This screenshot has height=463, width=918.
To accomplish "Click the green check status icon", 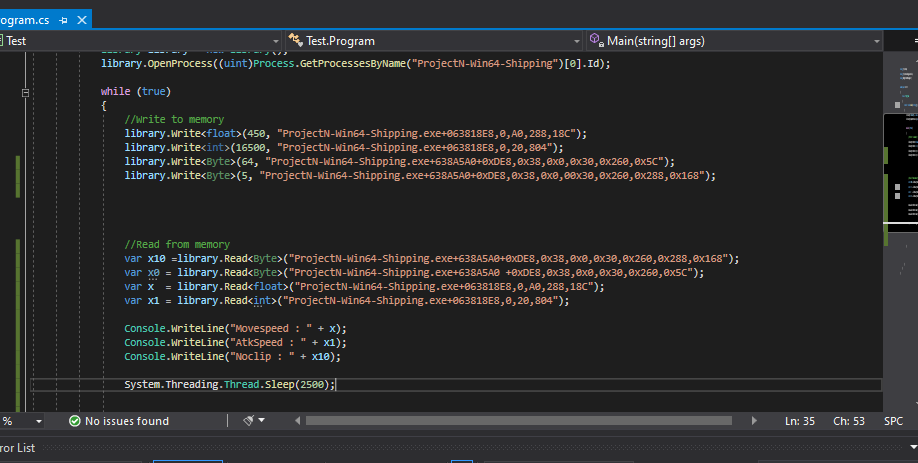I will coord(74,421).
